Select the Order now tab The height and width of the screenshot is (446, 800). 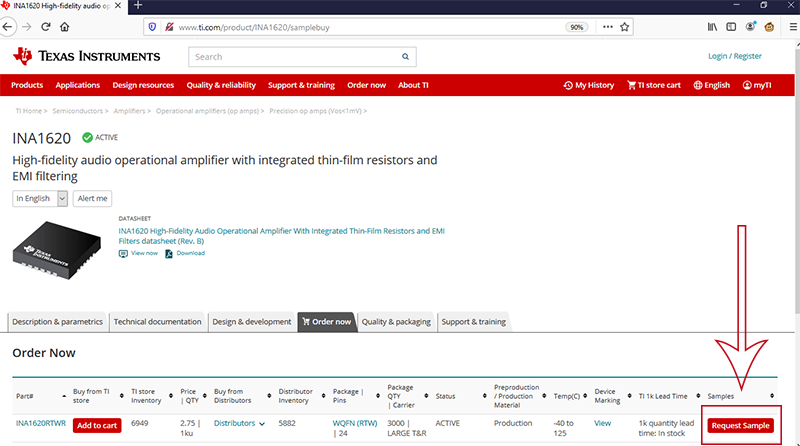click(327, 322)
